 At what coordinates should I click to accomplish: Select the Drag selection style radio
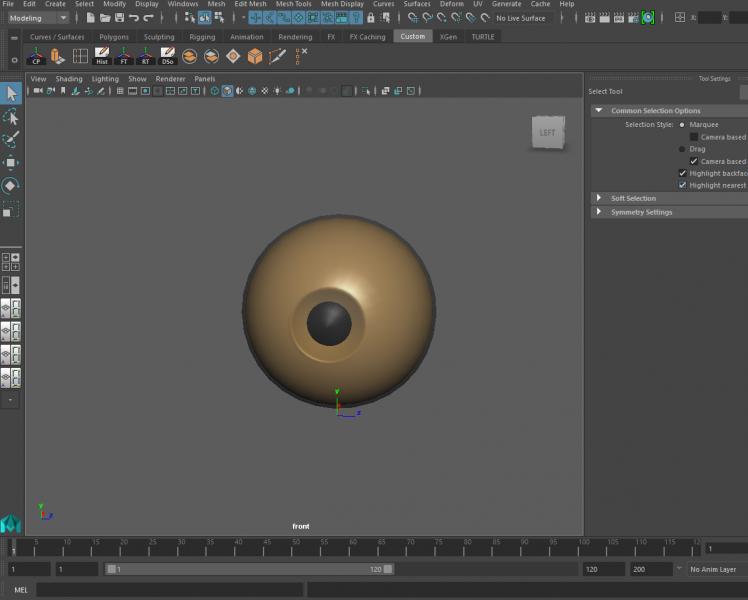pos(682,149)
